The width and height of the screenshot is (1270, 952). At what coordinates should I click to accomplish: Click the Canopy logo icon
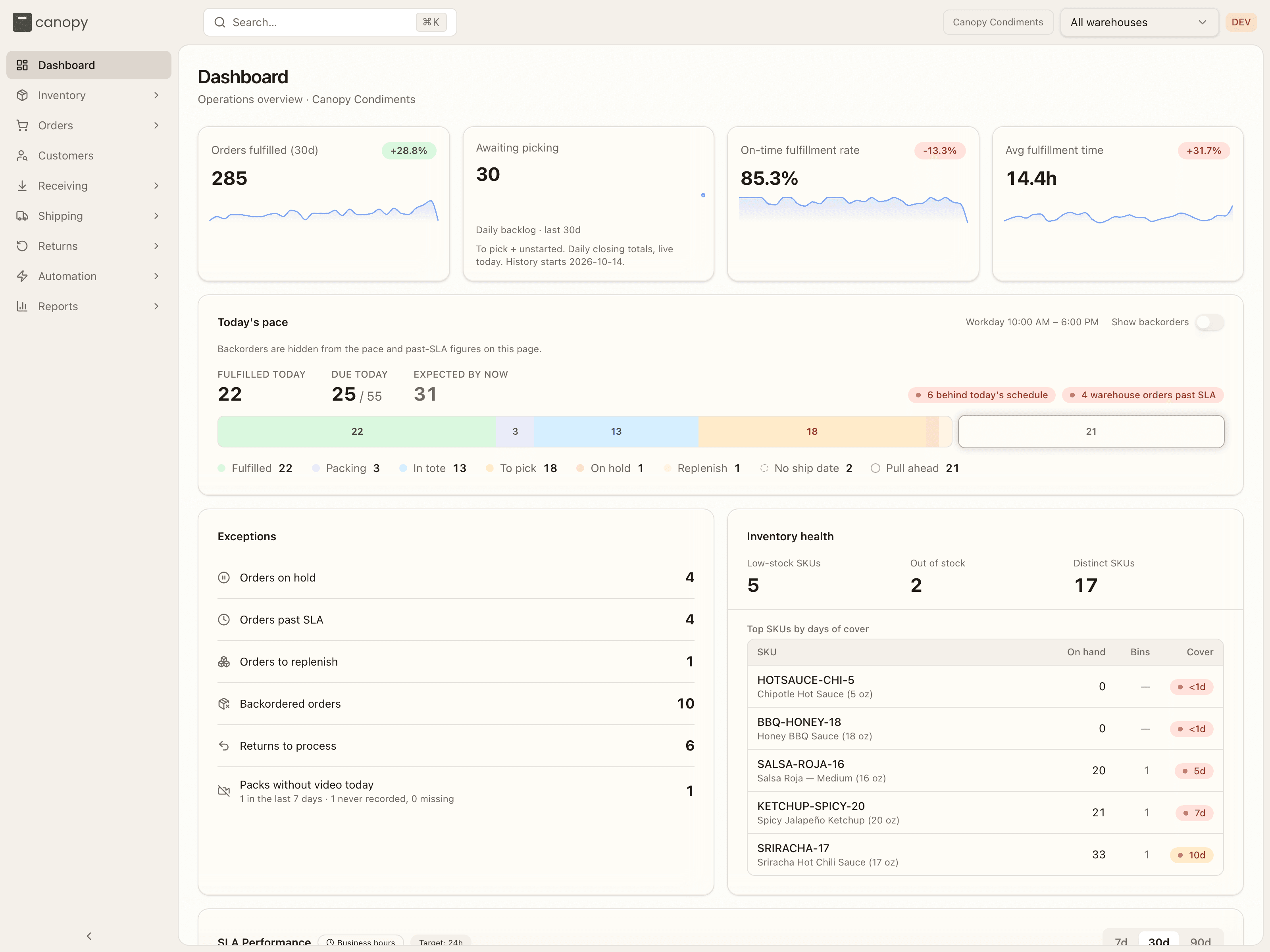(x=22, y=22)
